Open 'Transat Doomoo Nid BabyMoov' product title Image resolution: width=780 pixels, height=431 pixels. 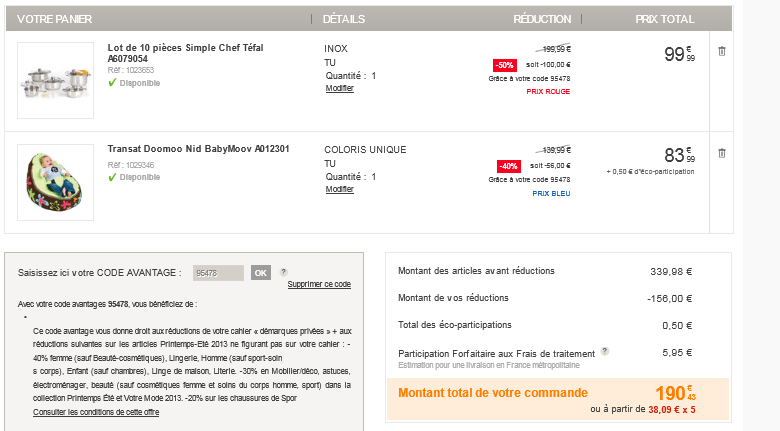(x=198, y=149)
